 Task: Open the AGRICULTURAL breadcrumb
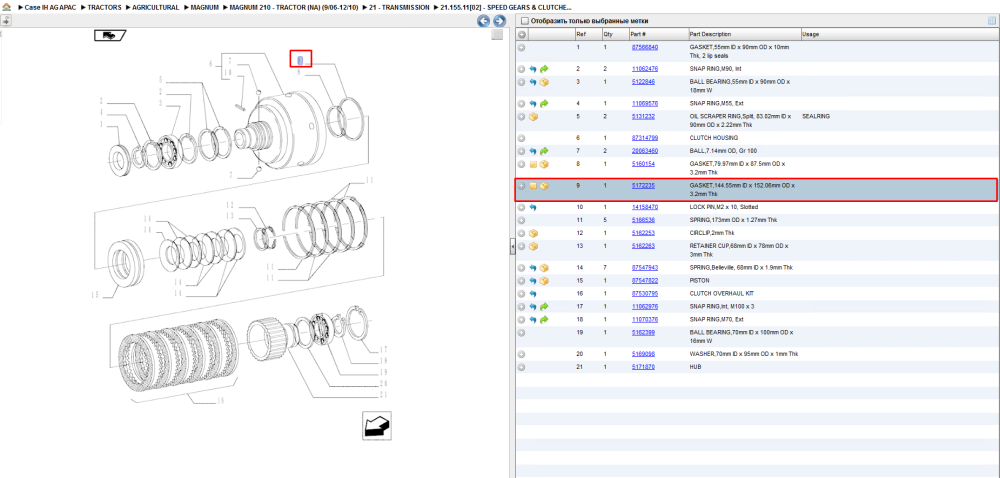point(156,7)
